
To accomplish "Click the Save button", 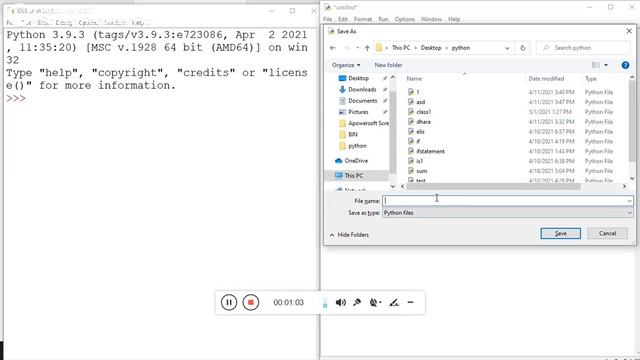I will [x=560, y=233].
